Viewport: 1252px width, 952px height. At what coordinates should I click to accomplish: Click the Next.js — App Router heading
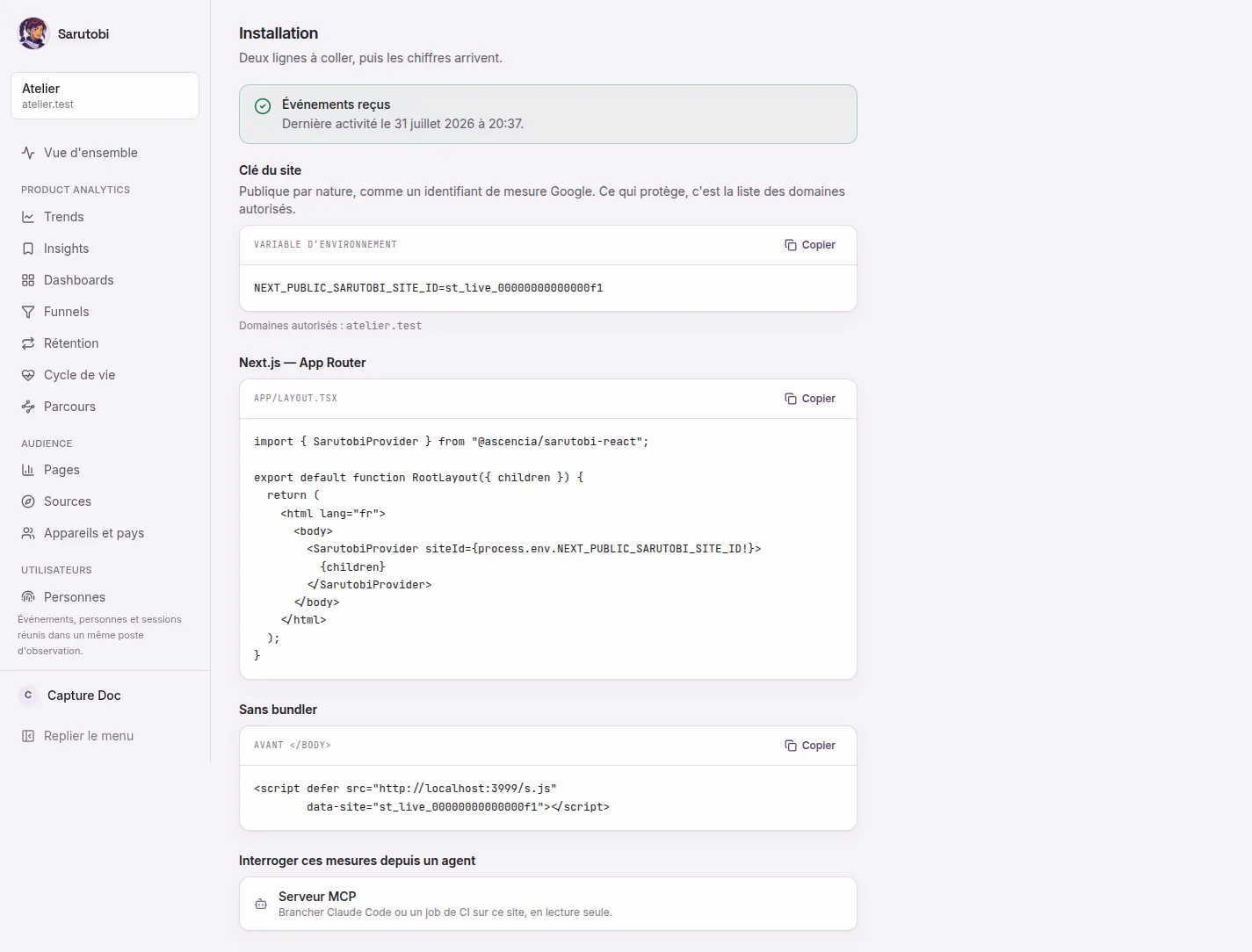tap(302, 363)
